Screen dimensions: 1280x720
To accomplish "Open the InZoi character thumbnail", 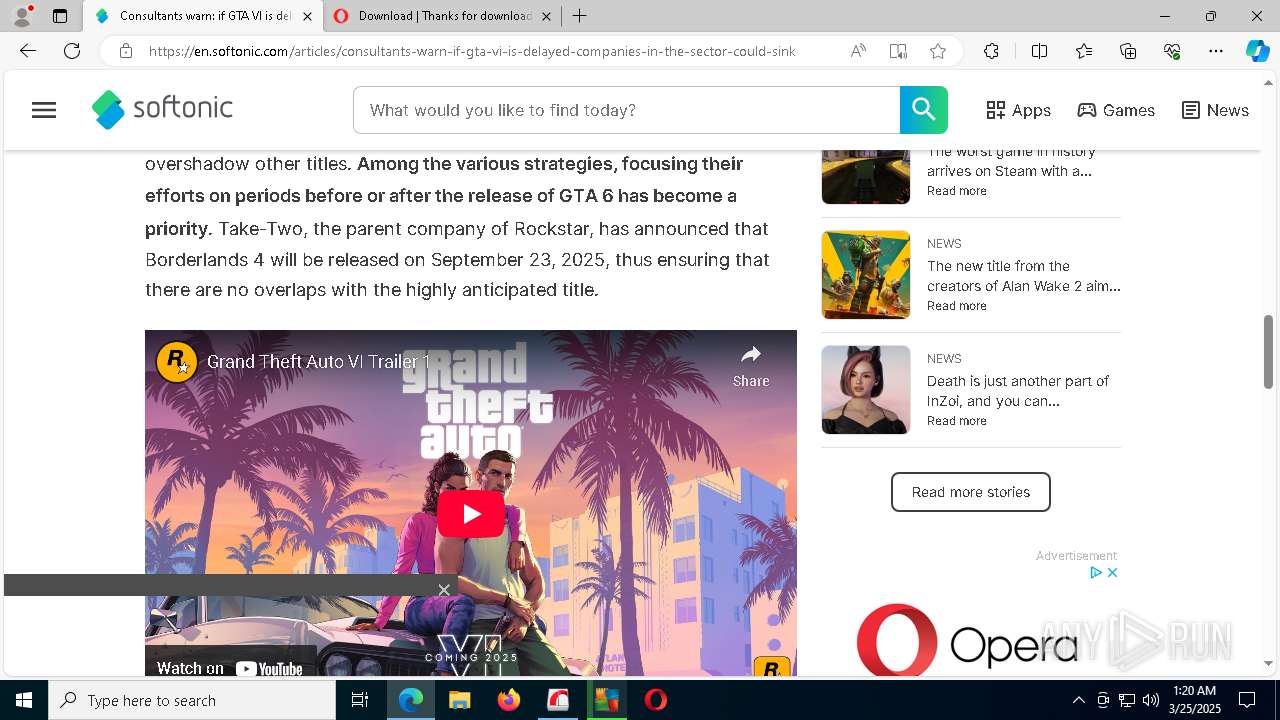I will [x=866, y=390].
